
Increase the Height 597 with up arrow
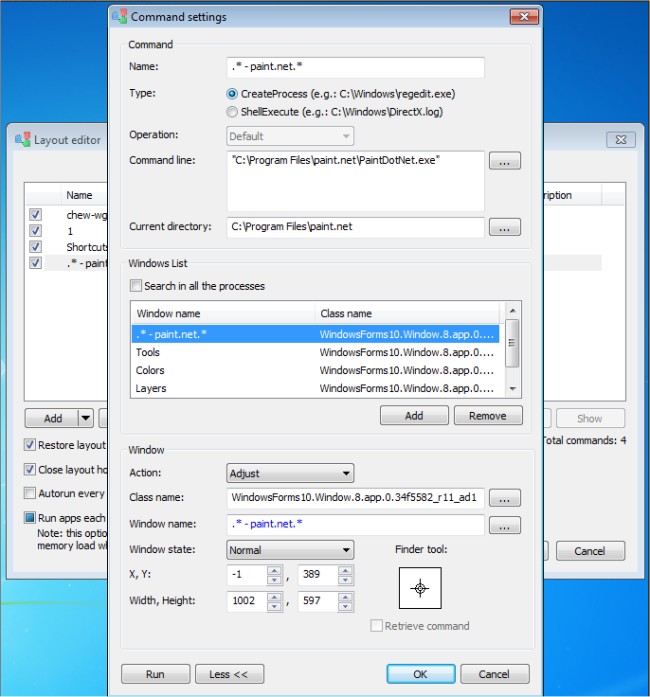pyautogui.click(x=345, y=597)
